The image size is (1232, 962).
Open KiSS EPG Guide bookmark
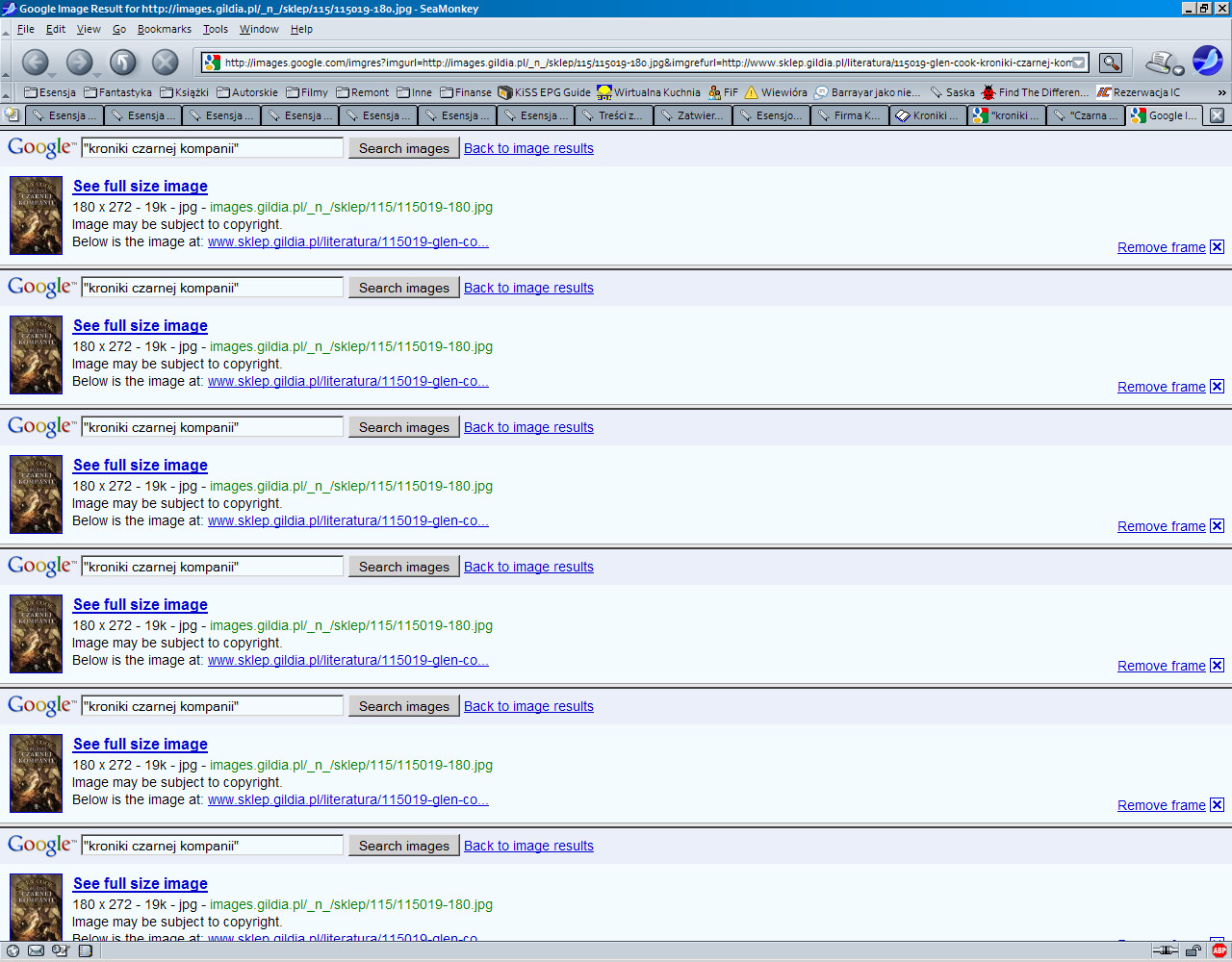(544, 92)
